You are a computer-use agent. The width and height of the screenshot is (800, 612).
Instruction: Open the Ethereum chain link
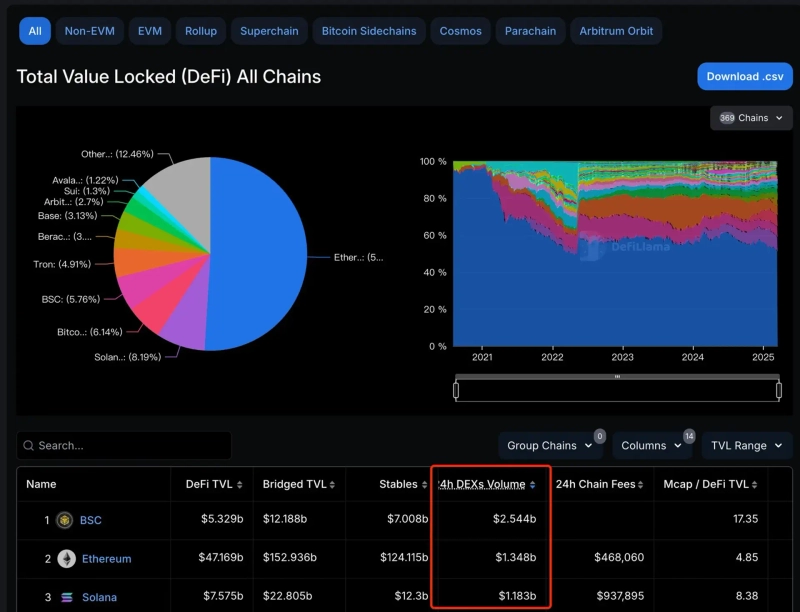click(x=105, y=559)
